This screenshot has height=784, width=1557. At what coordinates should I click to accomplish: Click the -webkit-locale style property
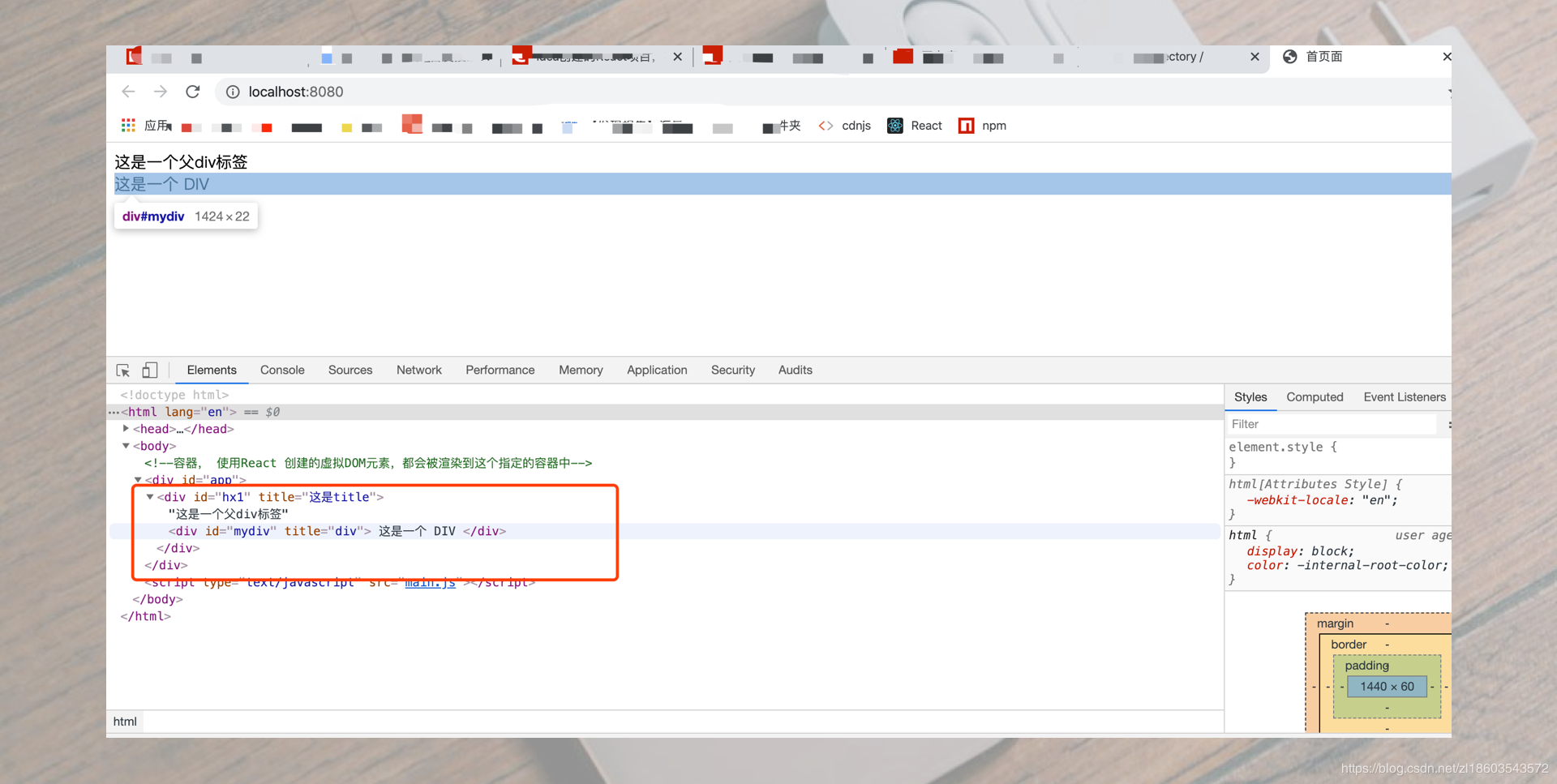point(1297,500)
